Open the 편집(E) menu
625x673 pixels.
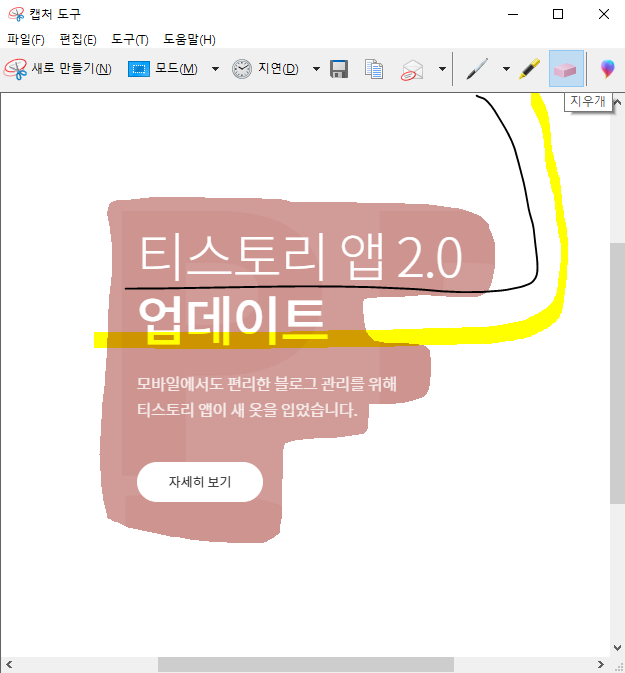pyautogui.click(x=78, y=40)
